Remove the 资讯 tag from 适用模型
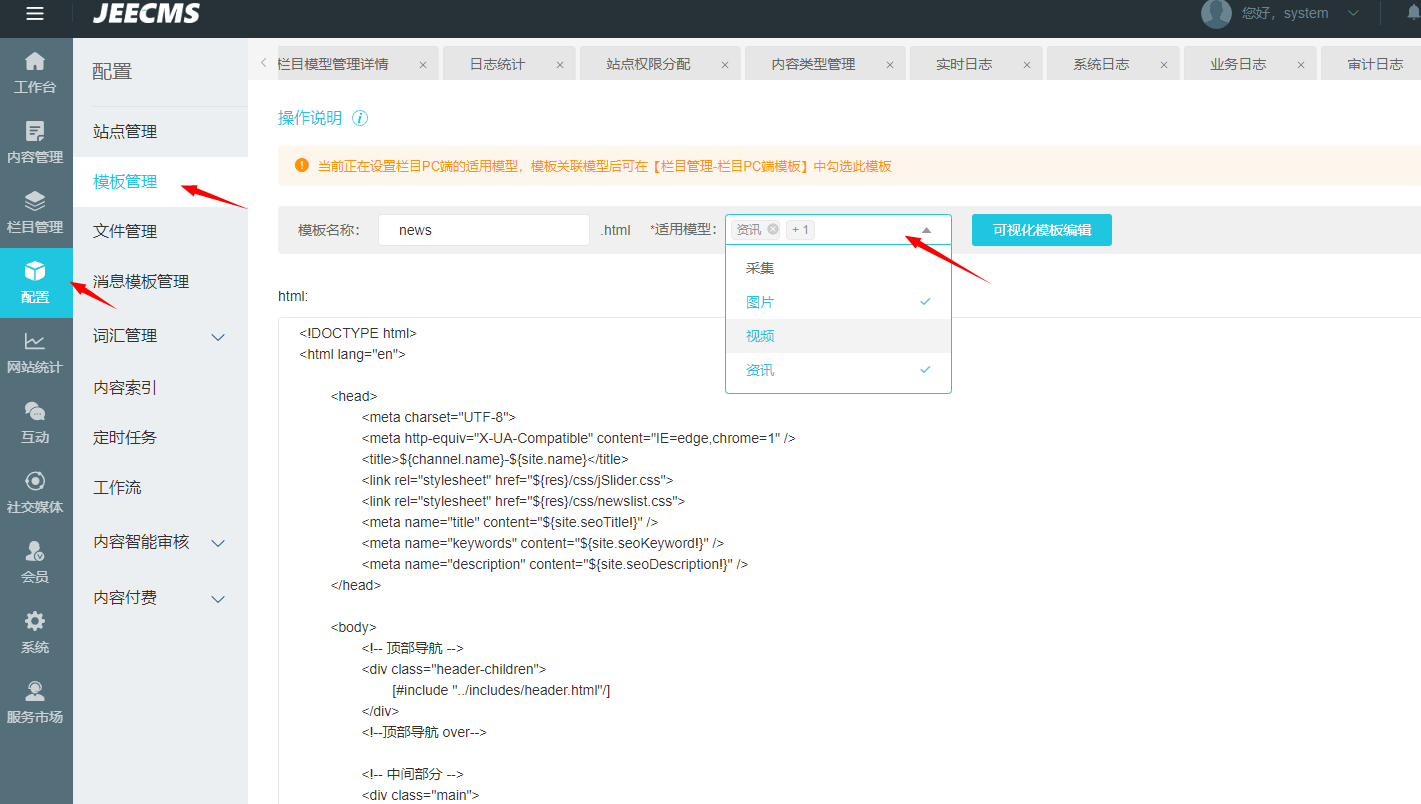The height and width of the screenshot is (804, 1421). pyautogui.click(x=773, y=230)
